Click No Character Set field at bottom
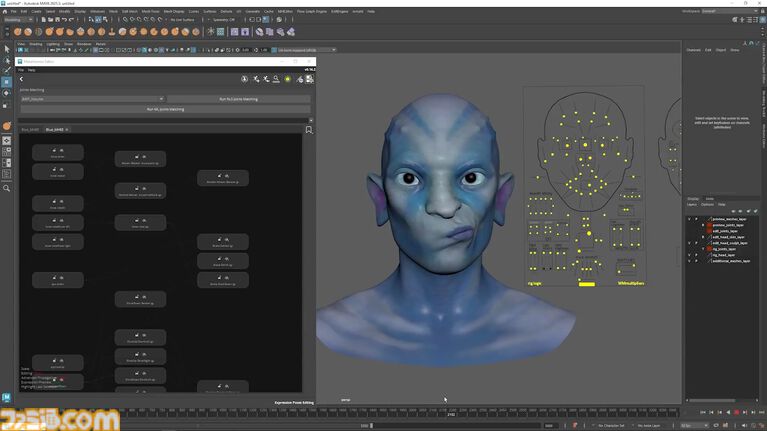This screenshot has height=431, width=767. (x=611, y=426)
